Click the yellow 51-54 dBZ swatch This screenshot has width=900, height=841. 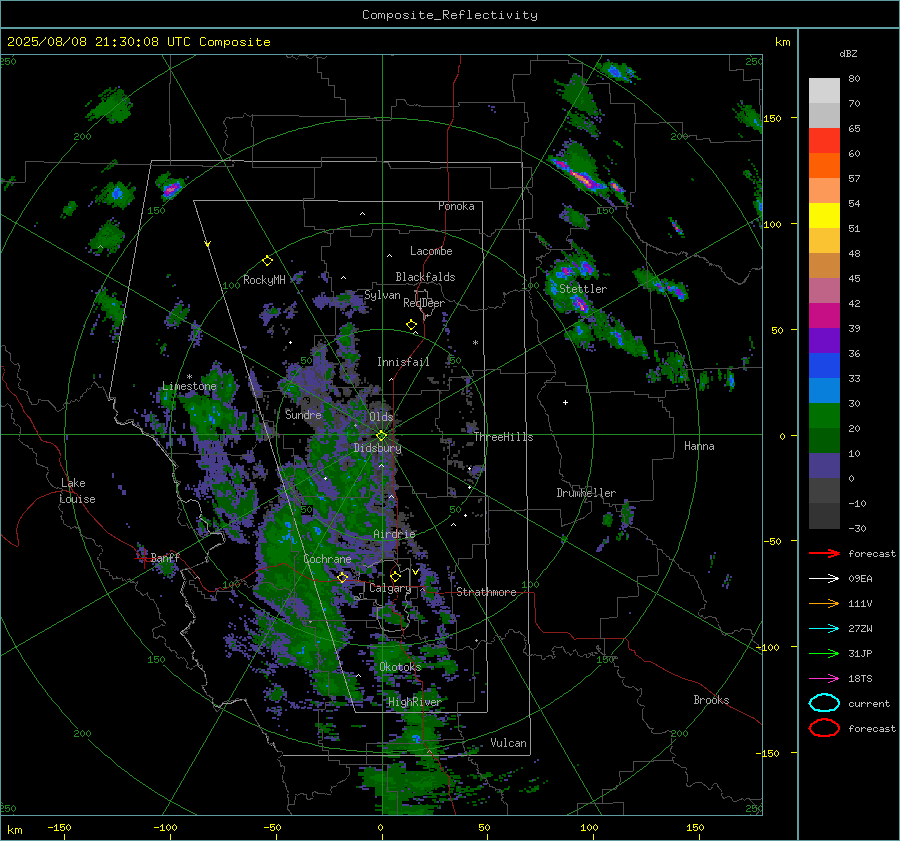tap(824, 216)
